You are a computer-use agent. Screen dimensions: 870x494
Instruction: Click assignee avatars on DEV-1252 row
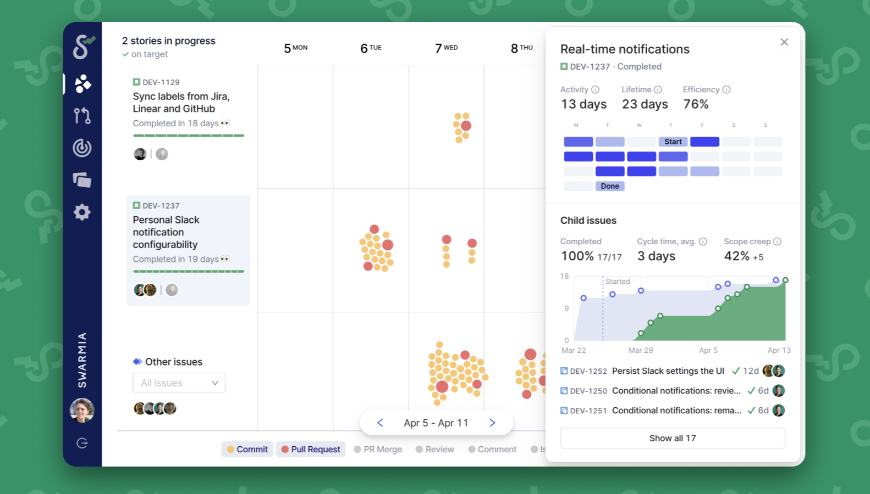(x=773, y=371)
